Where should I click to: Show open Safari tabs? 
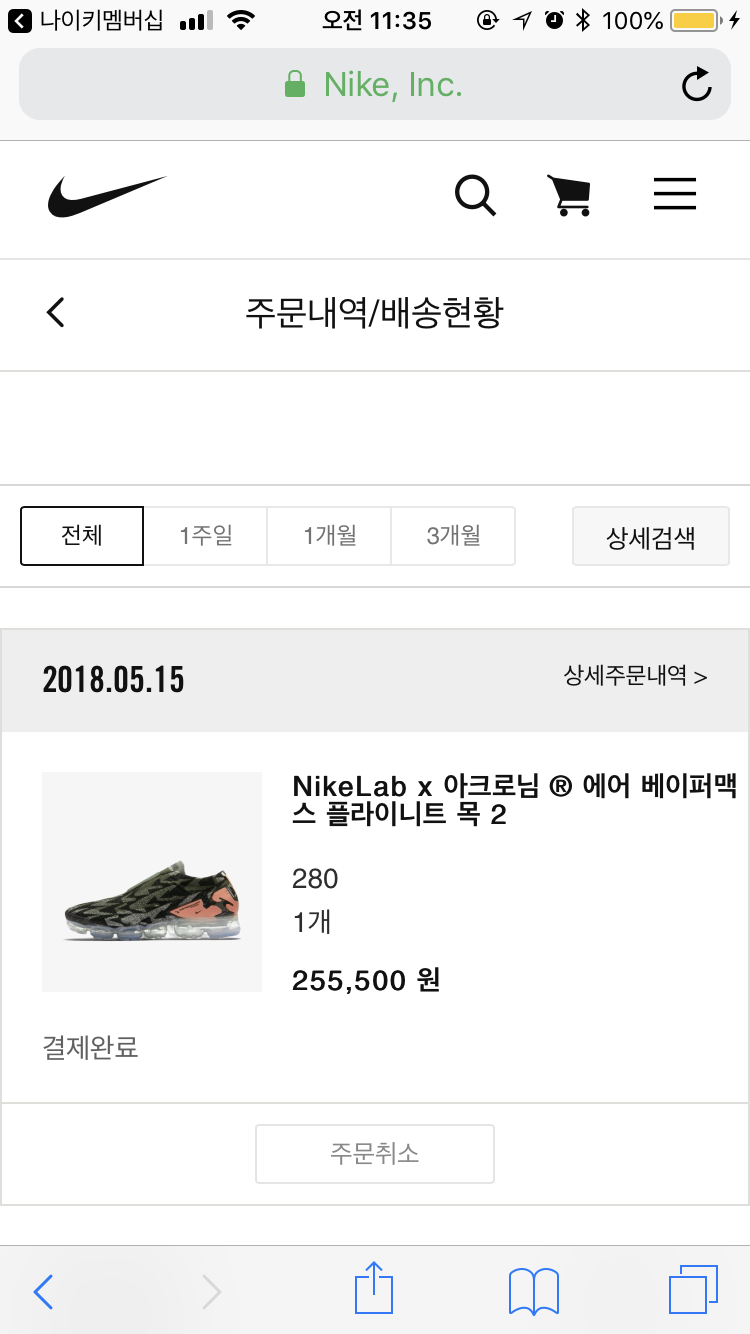tap(692, 1290)
